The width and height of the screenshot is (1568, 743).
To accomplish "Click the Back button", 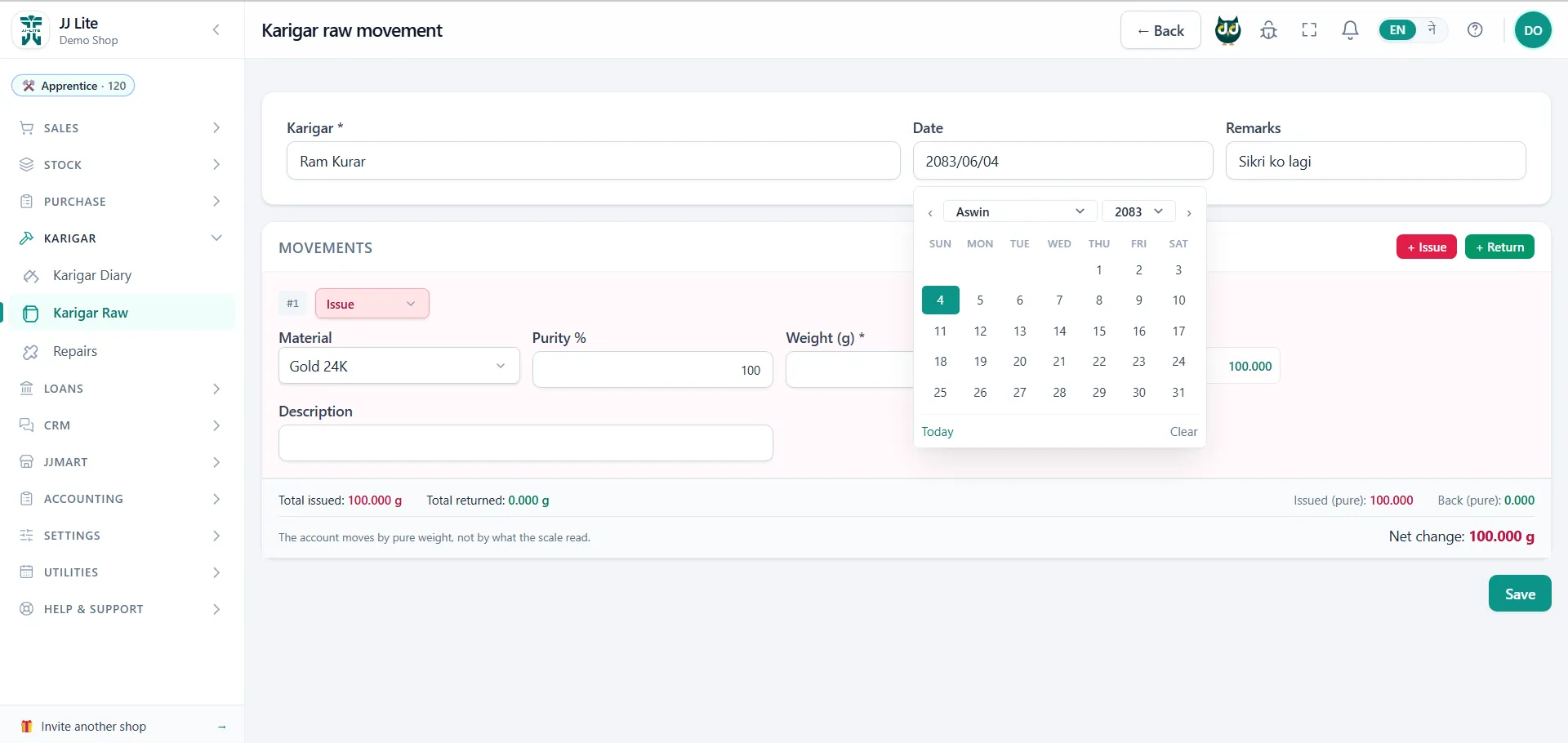I will coord(1160,30).
